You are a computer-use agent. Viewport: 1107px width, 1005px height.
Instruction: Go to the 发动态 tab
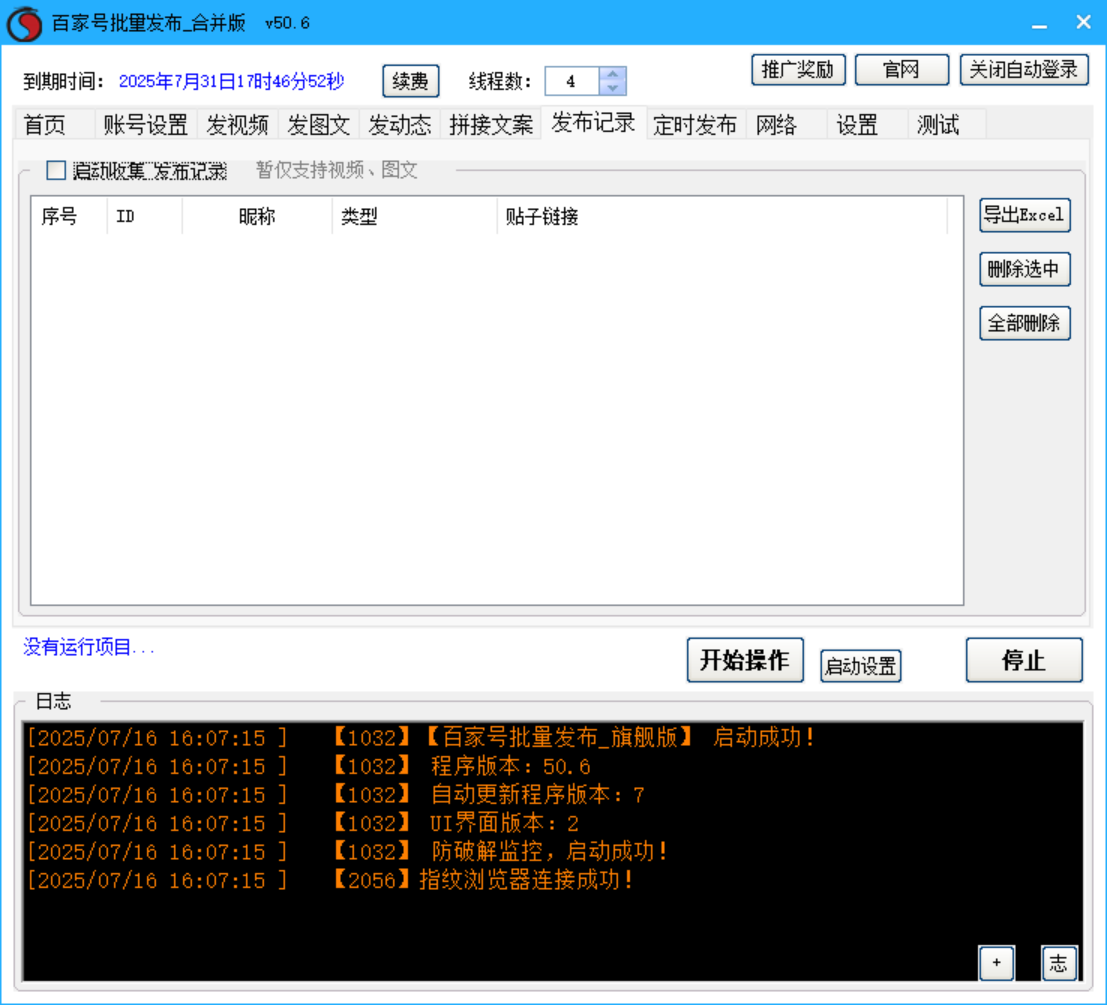coord(400,125)
